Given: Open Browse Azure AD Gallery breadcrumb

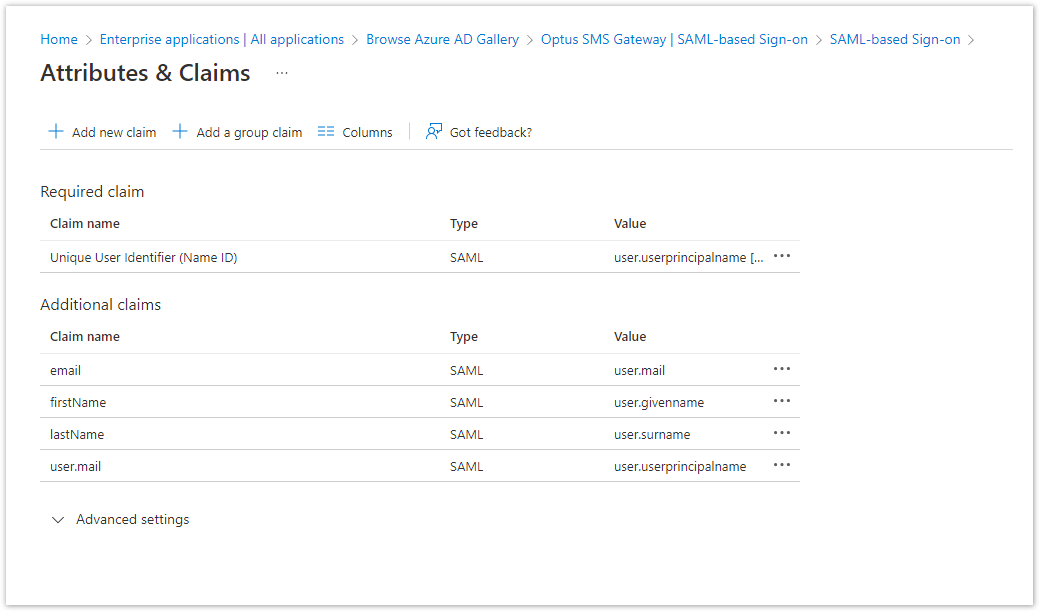Looking at the screenshot, I should coord(442,40).
